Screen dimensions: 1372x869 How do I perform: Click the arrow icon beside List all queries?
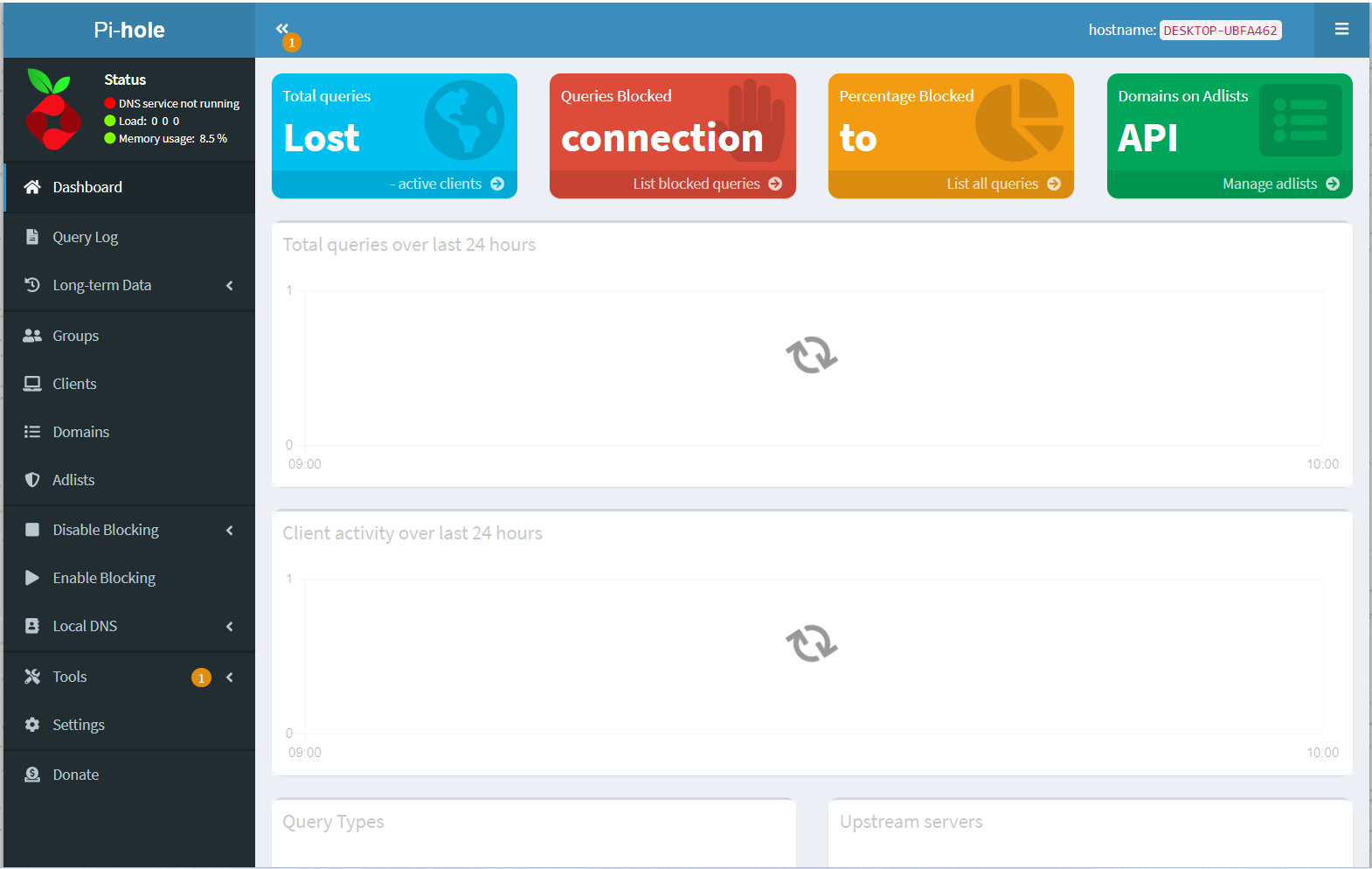1054,184
